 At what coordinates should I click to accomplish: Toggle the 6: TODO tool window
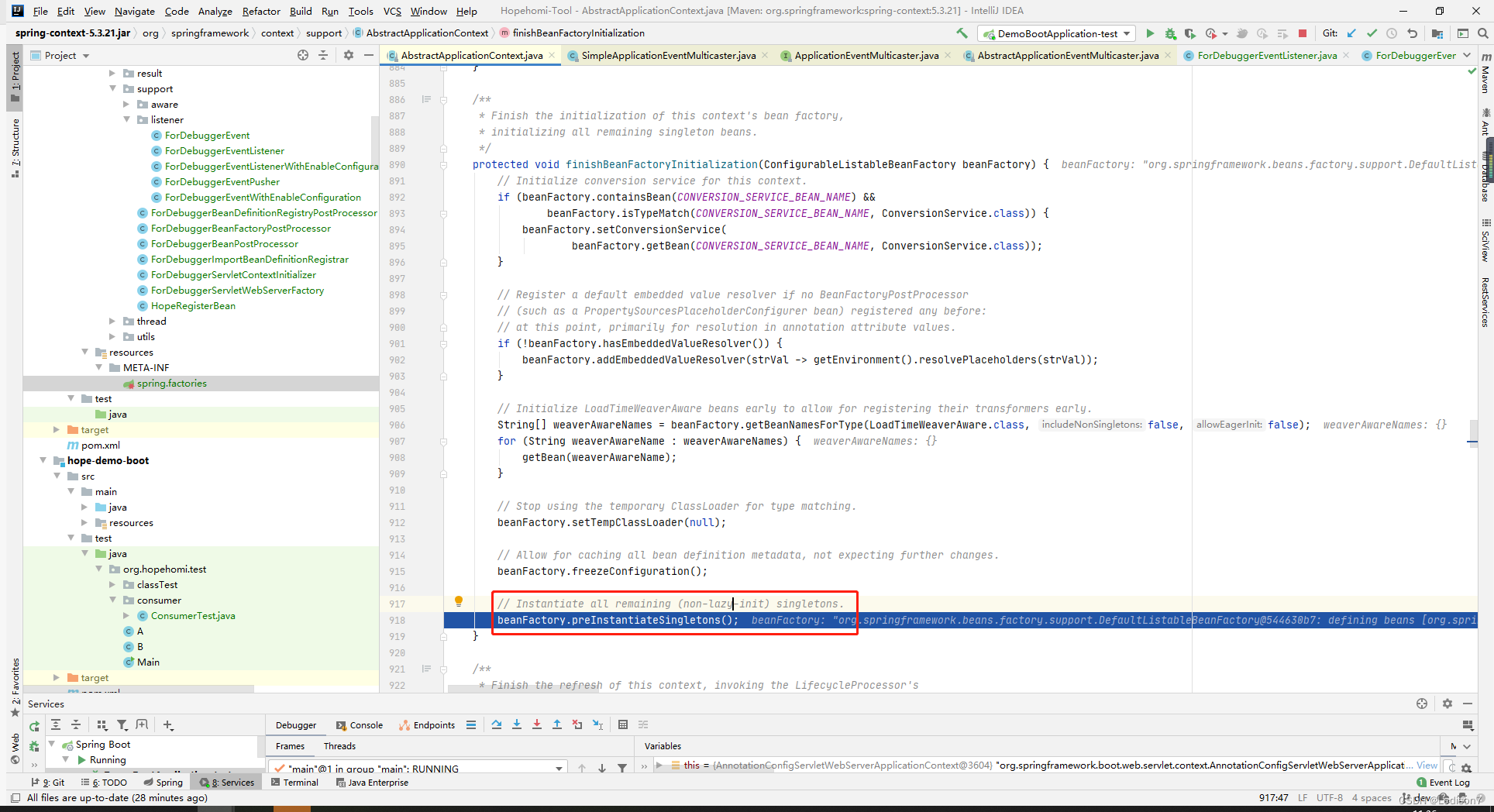pos(105,783)
